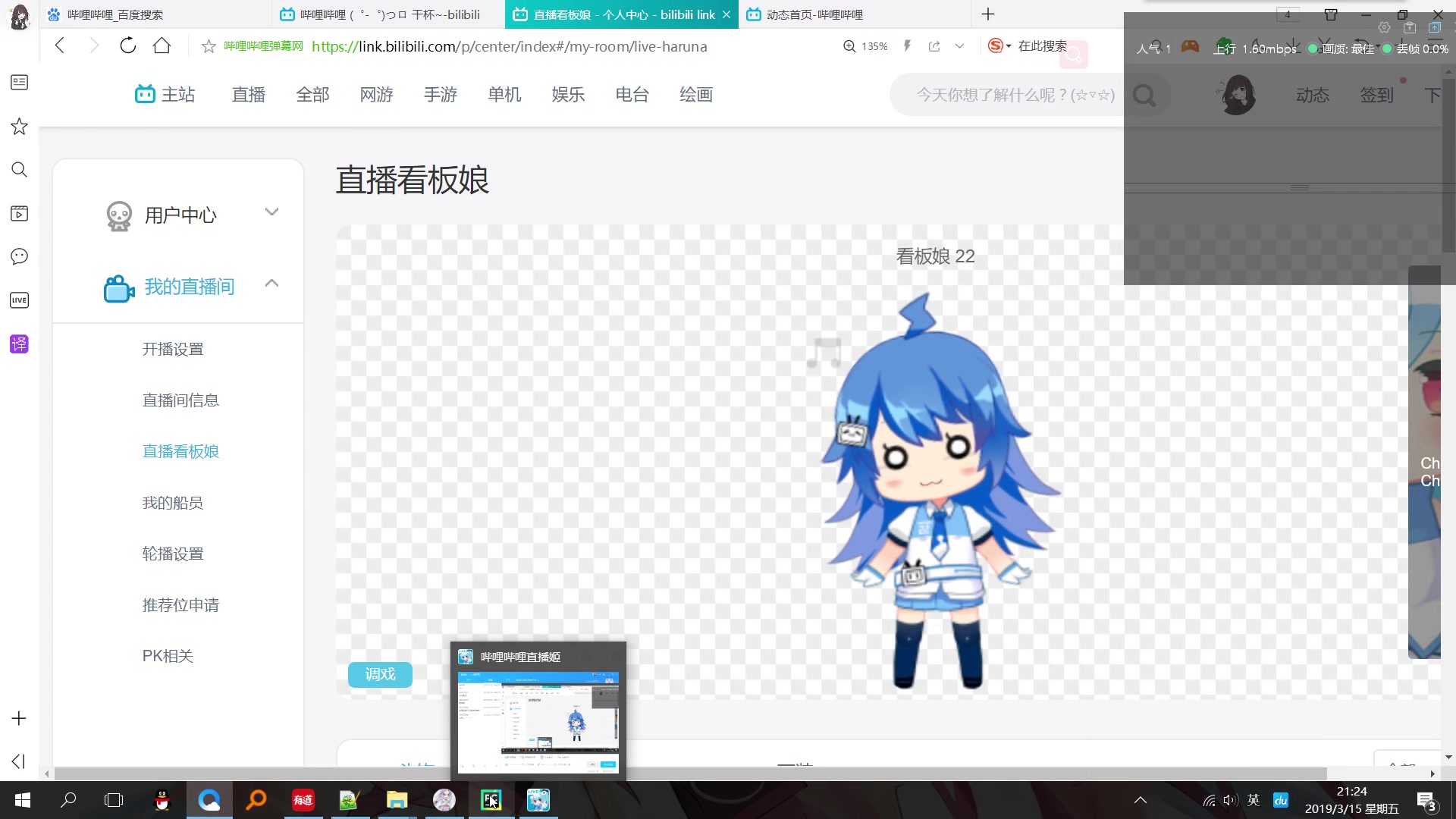
Task: Open the purple translate sidebar icon
Action: tap(19, 344)
